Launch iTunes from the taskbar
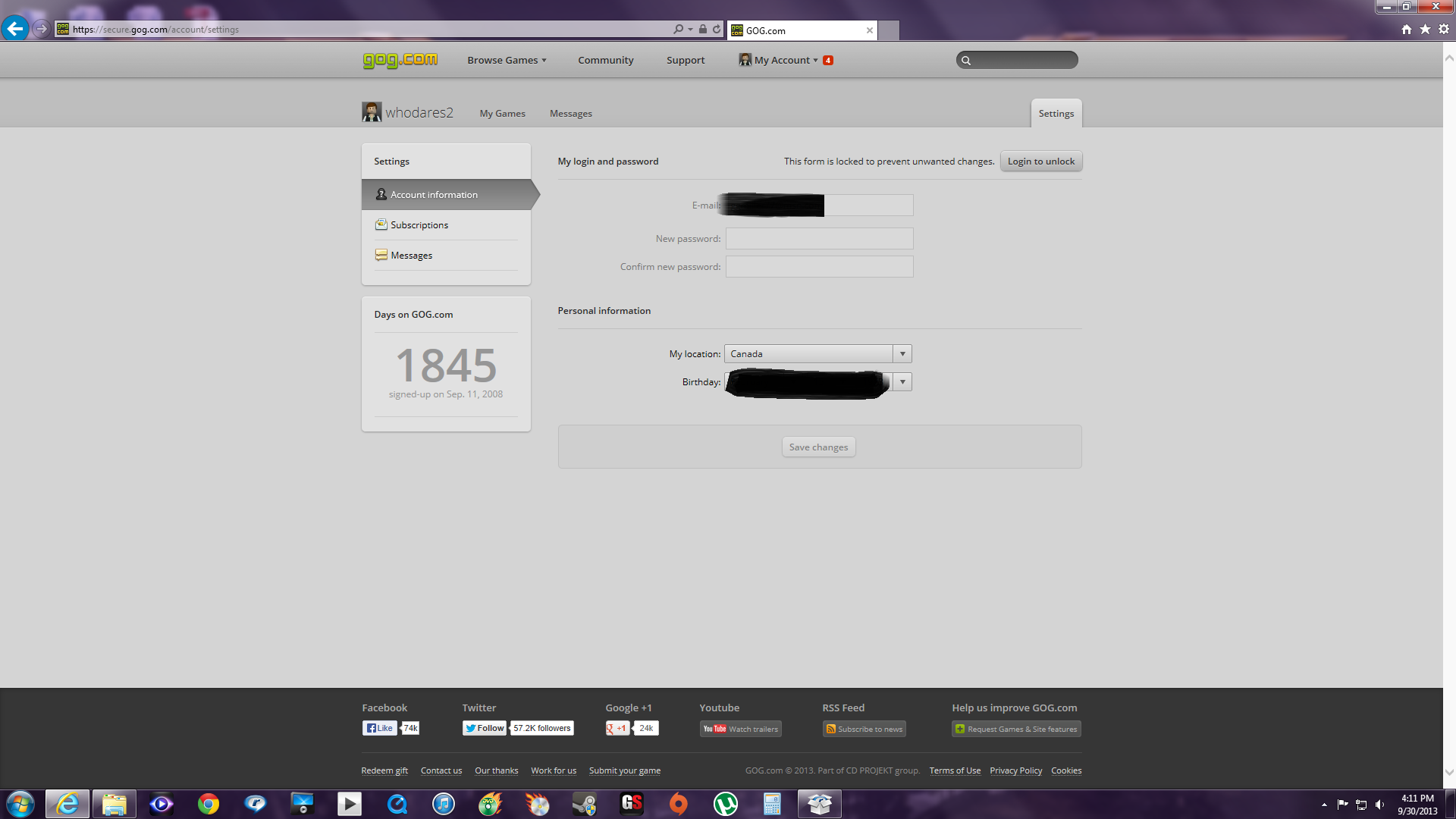This screenshot has height=819, width=1456. tap(444, 804)
